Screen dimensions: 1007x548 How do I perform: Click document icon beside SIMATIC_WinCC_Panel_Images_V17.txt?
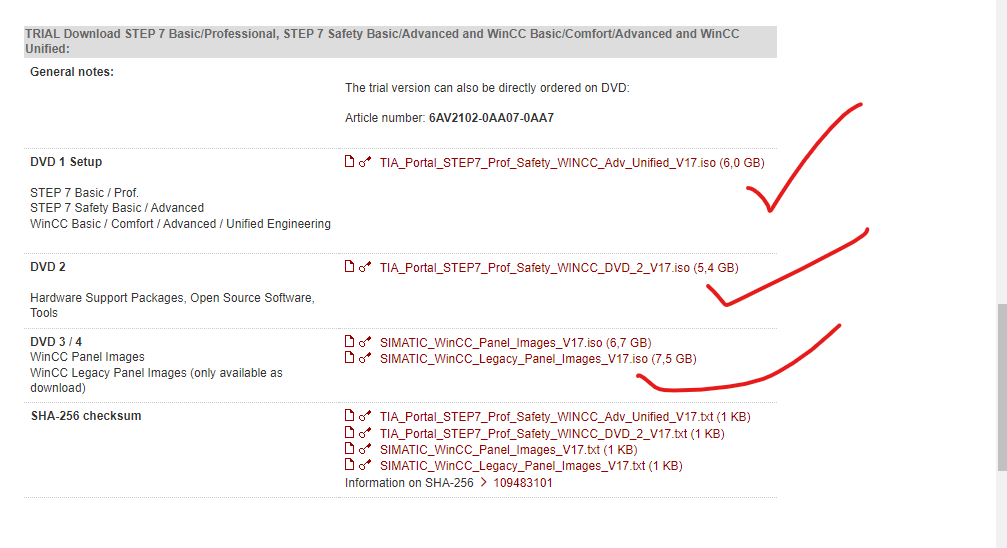point(350,449)
